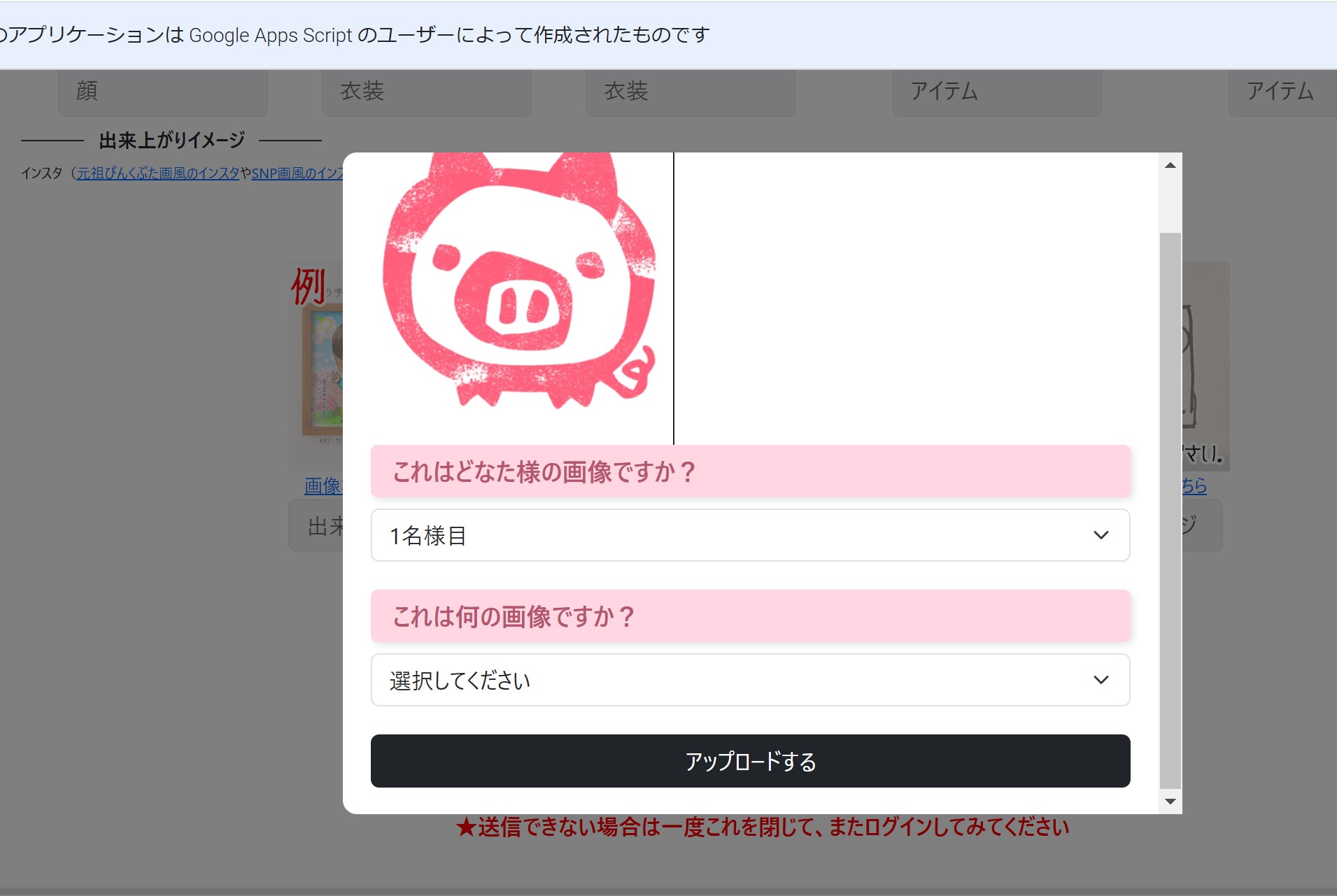Screen dimensions: 1337x896
Task: Click the partially hidden 出来 button
Action: pyautogui.click(x=317, y=526)
